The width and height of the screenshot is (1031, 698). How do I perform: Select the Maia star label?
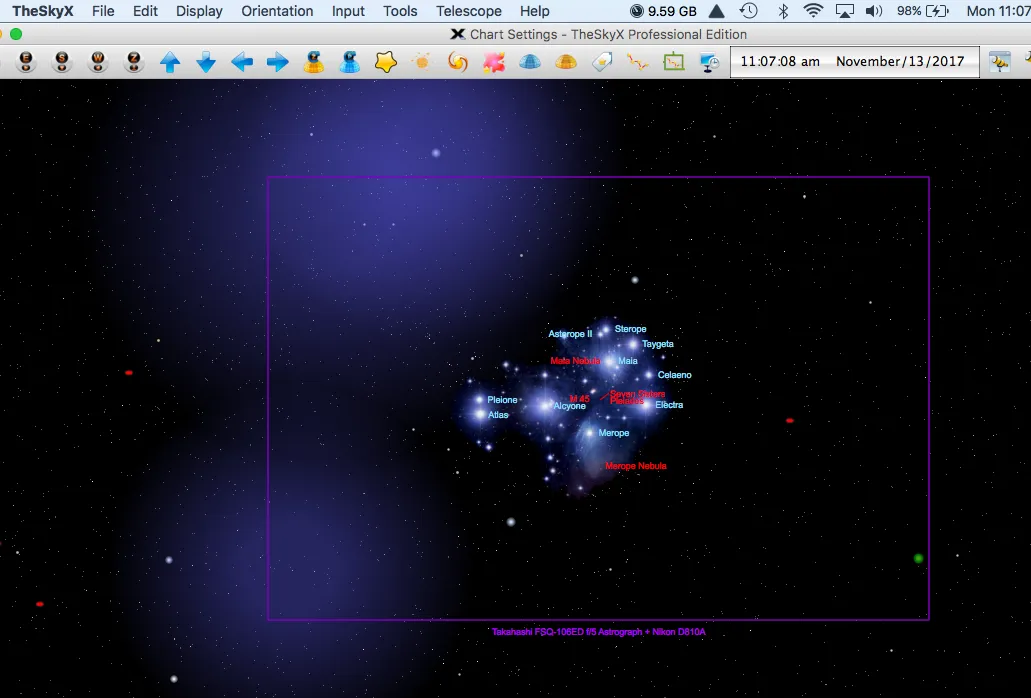[x=628, y=361]
